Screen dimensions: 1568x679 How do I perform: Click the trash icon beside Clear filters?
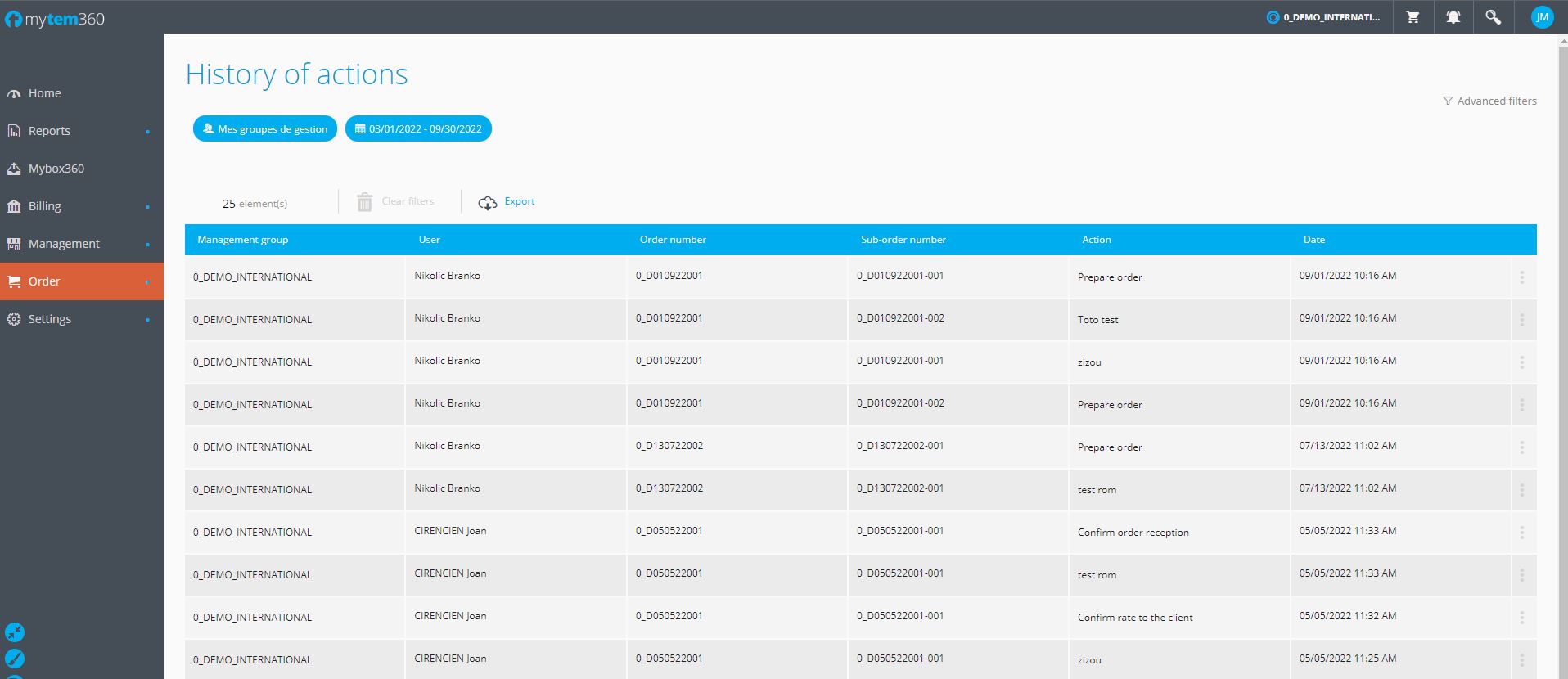[365, 201]
